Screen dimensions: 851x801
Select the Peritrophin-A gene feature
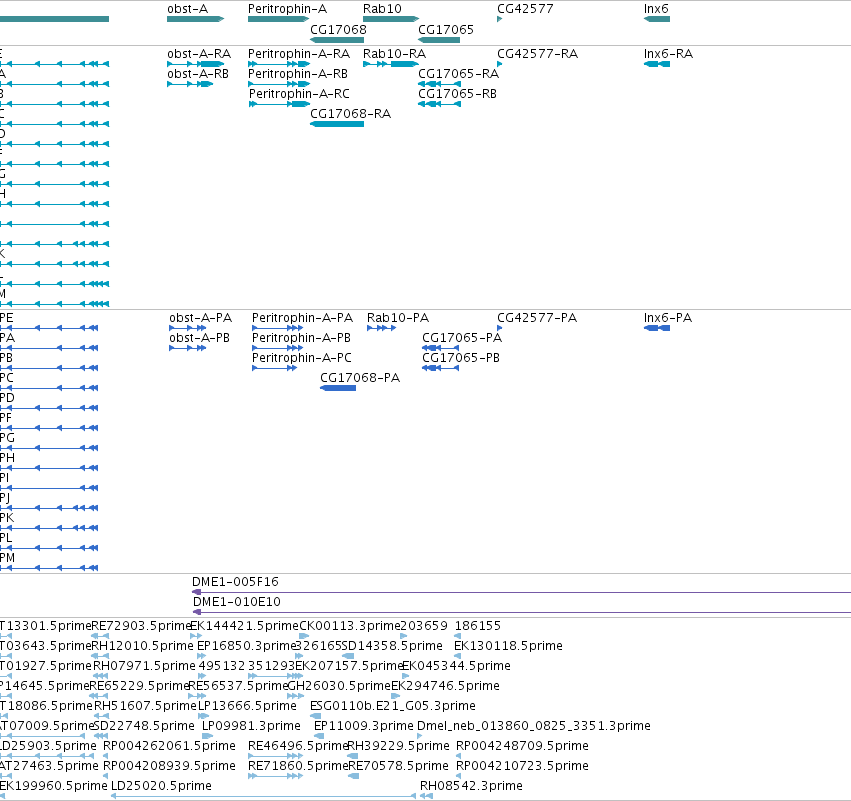pyautogui.click(x=278, y=19)
